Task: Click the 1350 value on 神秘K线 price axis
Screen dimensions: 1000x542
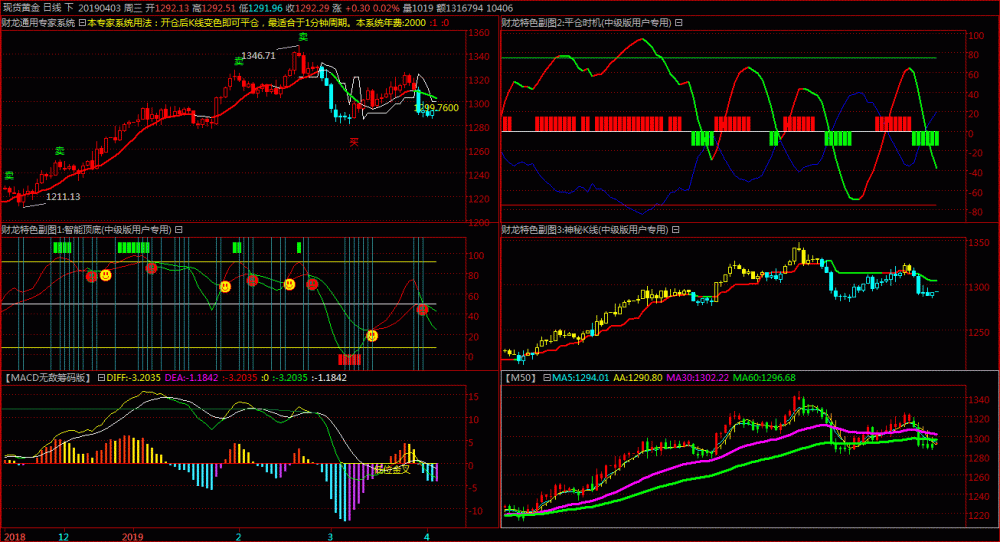Action: [979, 242]
